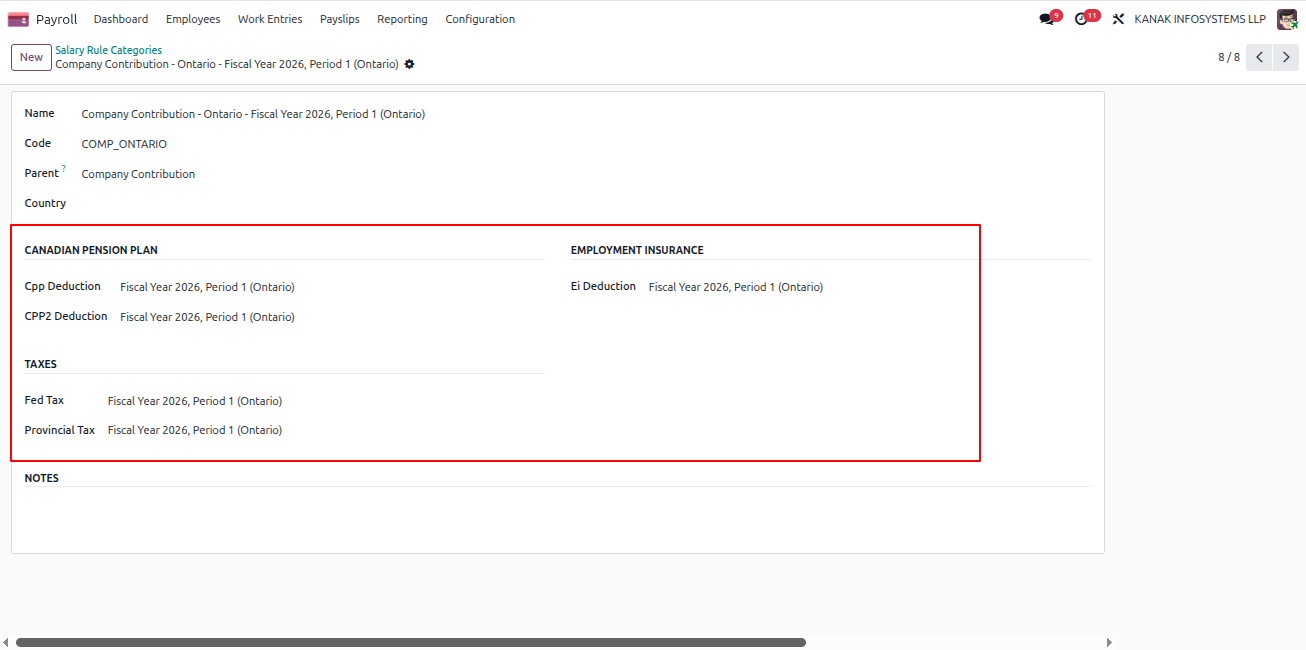This screenshot has height=650, width=1306.
Task: Click the Fed Tax label
Action: coord(44,400)
